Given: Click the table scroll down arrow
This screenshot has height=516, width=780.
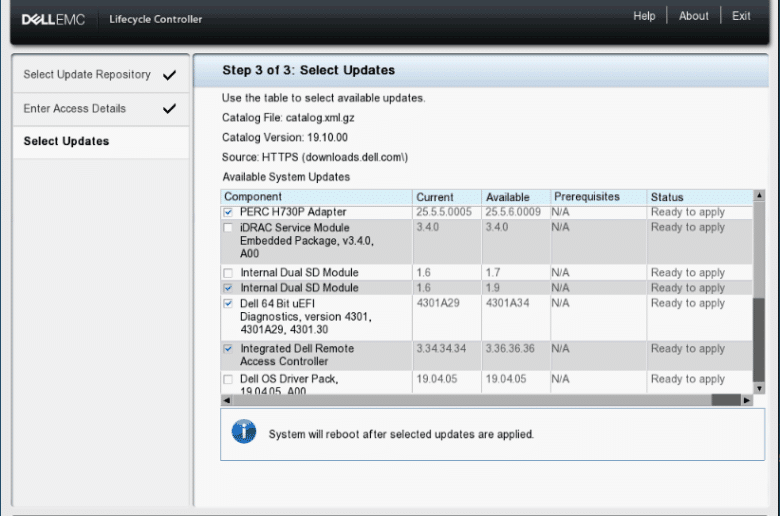Looking at the screenshot, I should [x=759, y=388].
